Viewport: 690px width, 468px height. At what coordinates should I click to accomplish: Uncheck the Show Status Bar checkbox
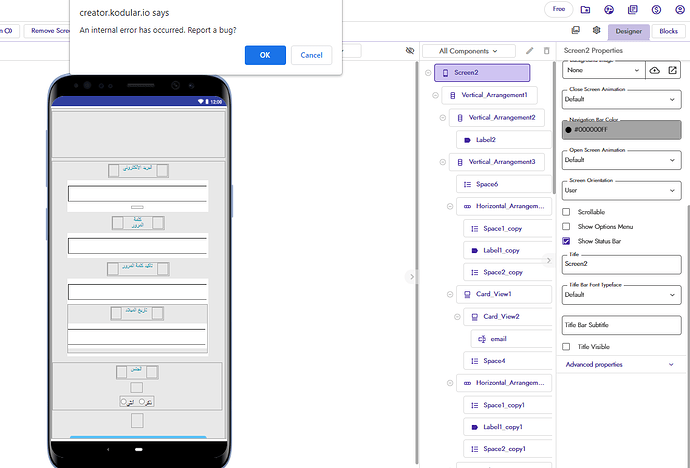(568, 241)
